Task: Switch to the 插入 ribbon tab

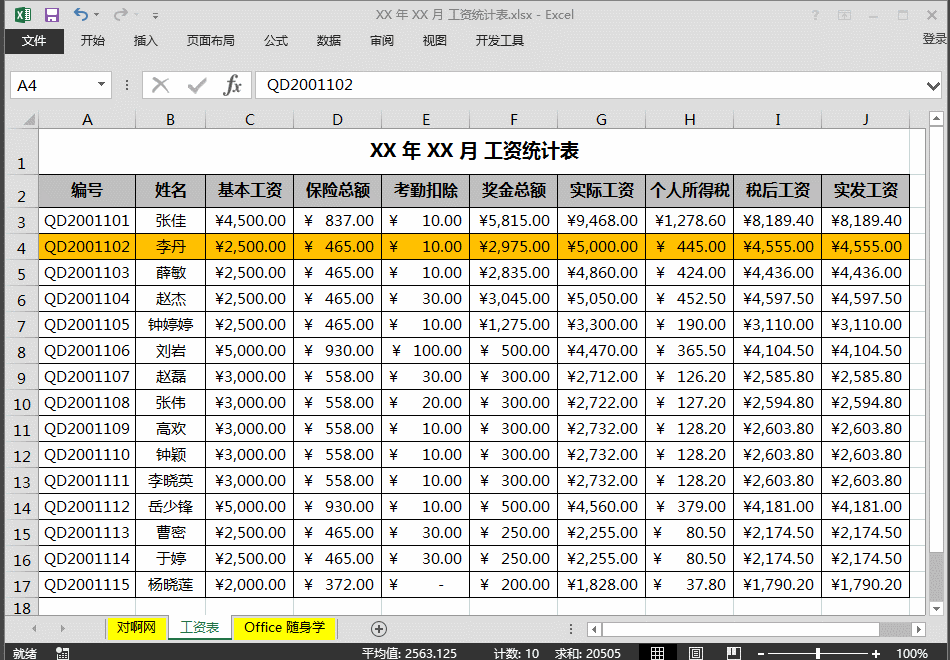Action: pyautogui.click(x=145, y=41)
